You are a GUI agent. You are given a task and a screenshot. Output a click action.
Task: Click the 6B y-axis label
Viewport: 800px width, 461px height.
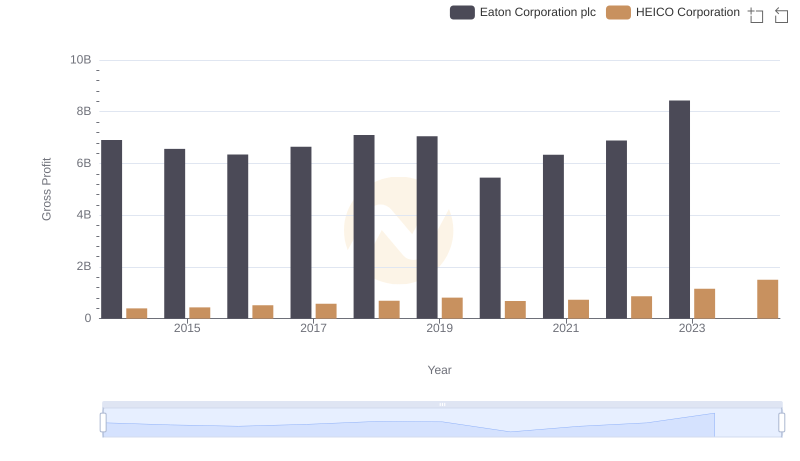tap(84, 163)
